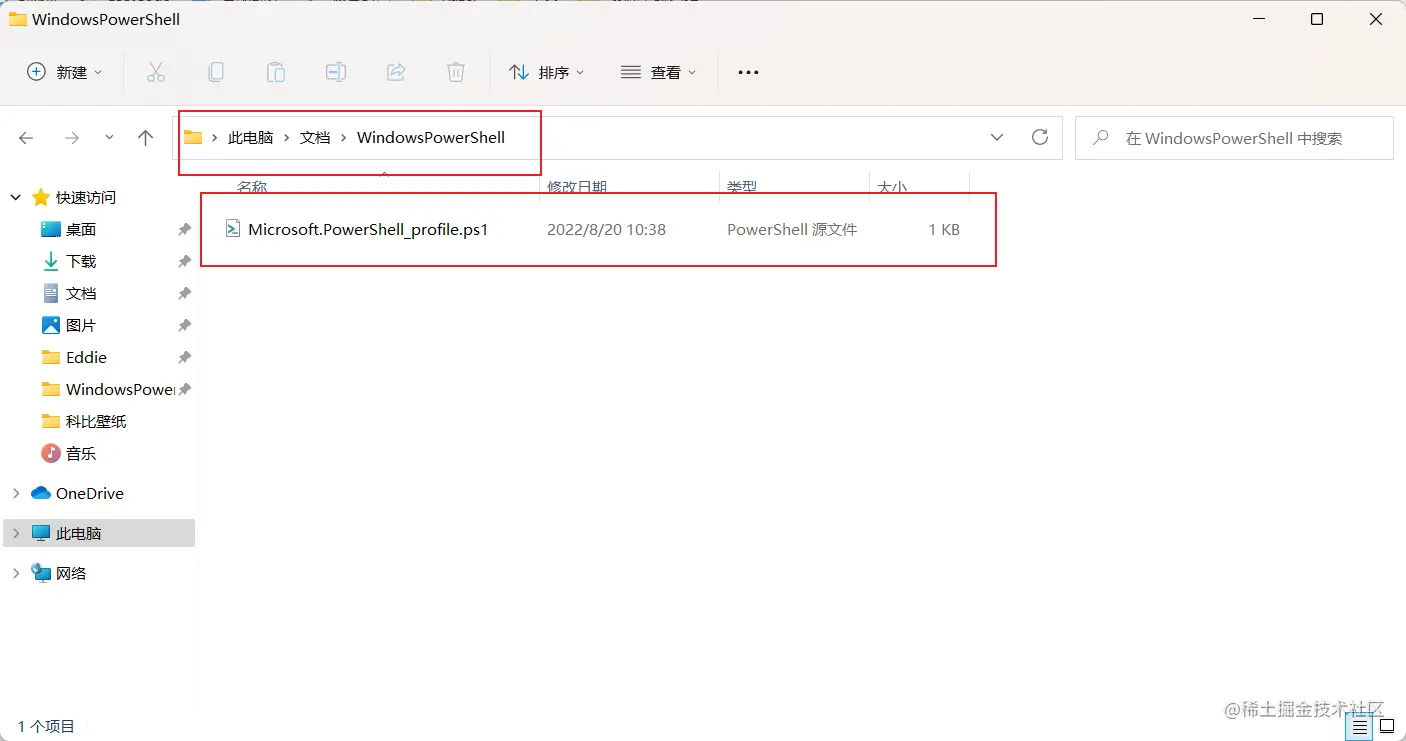Click the PowerShell script file icon
This screenshot has width=1406, height=741.
click(x=232, y=229)
